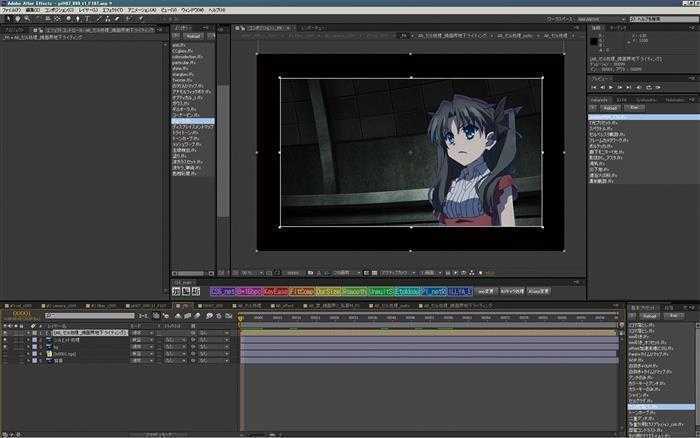Hide the third layer using its eye toggle

pos(5,347)
